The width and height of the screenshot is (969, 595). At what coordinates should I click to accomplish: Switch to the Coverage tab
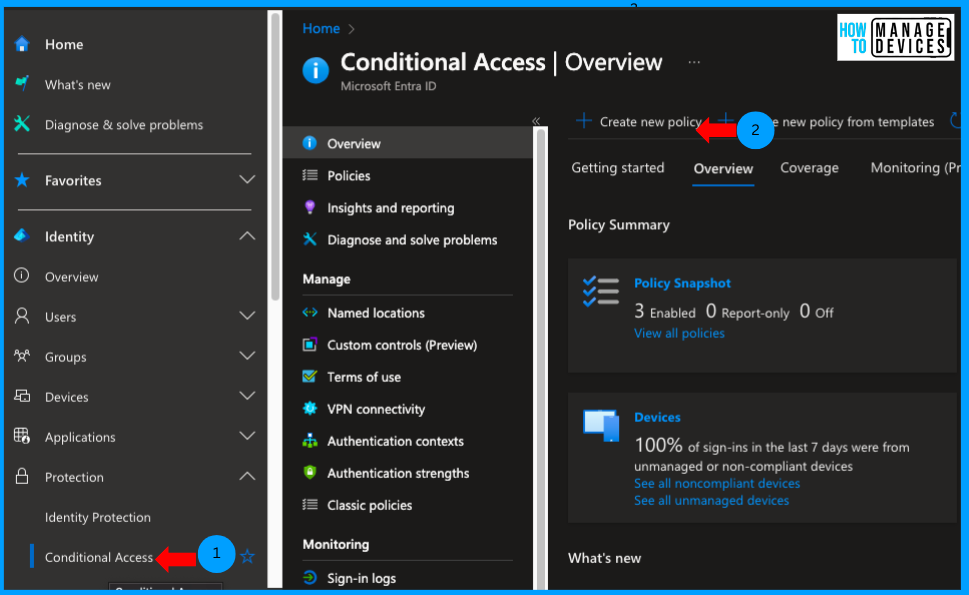point(809,168)
